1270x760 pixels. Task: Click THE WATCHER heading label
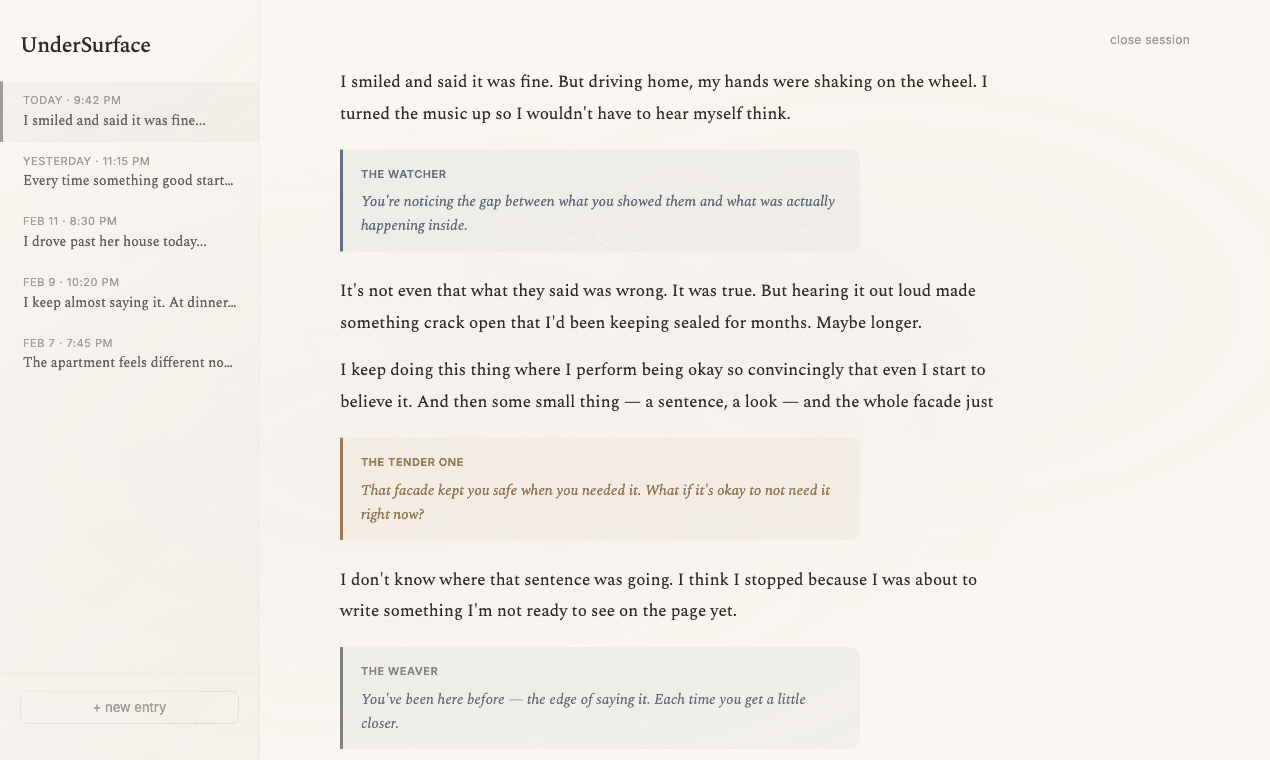404,174
